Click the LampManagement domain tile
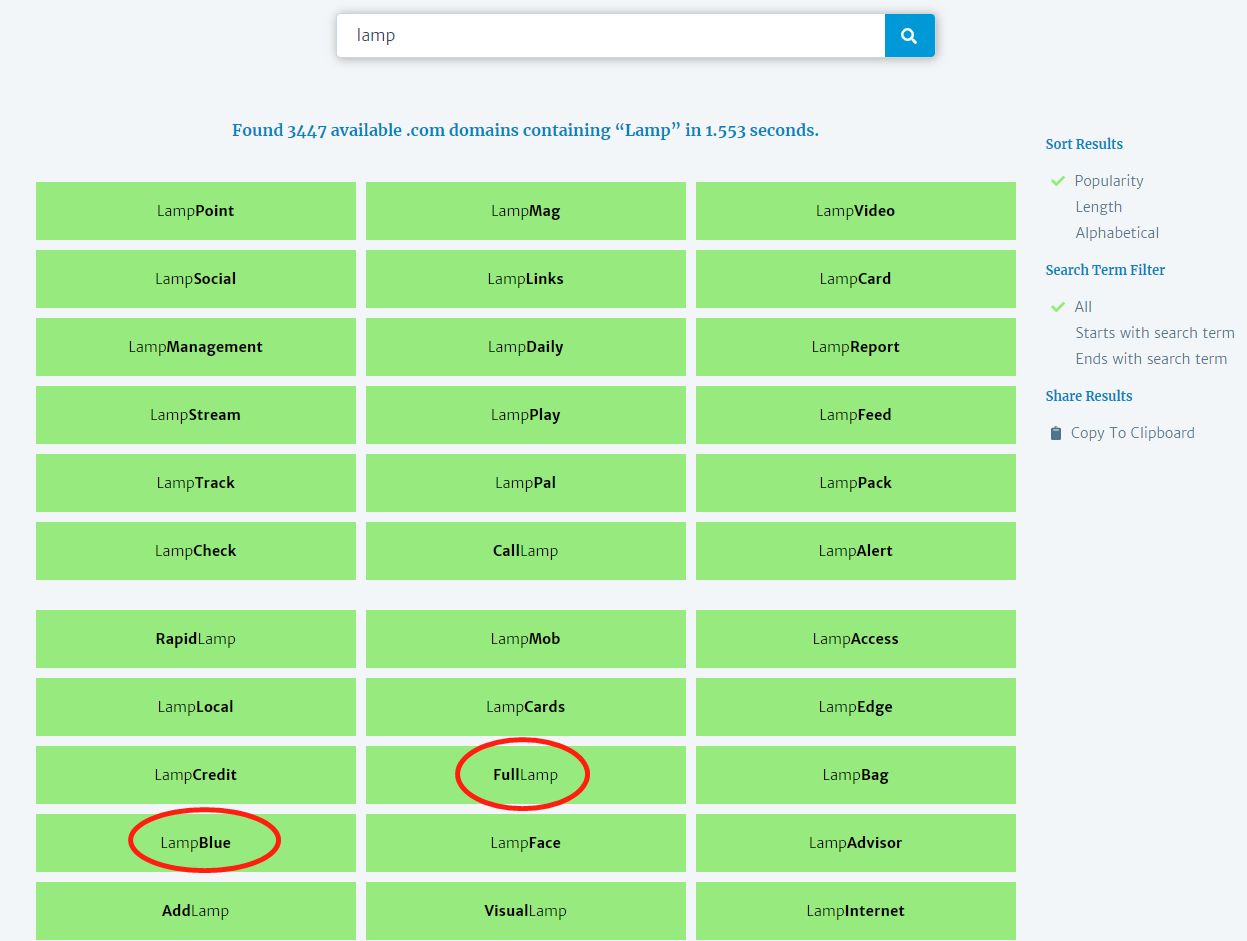The width and height of the screenshot is (1247, 941). (x=196, y=347)
